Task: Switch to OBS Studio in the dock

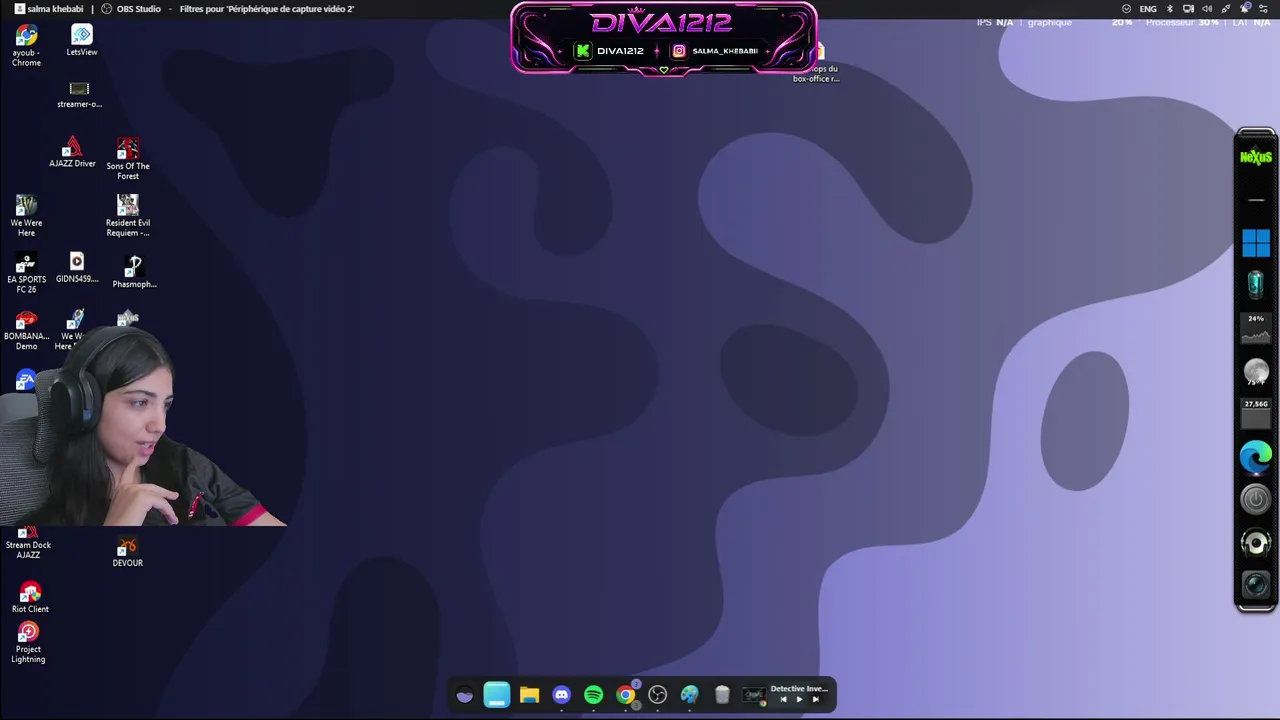Action: click(657, 695)
